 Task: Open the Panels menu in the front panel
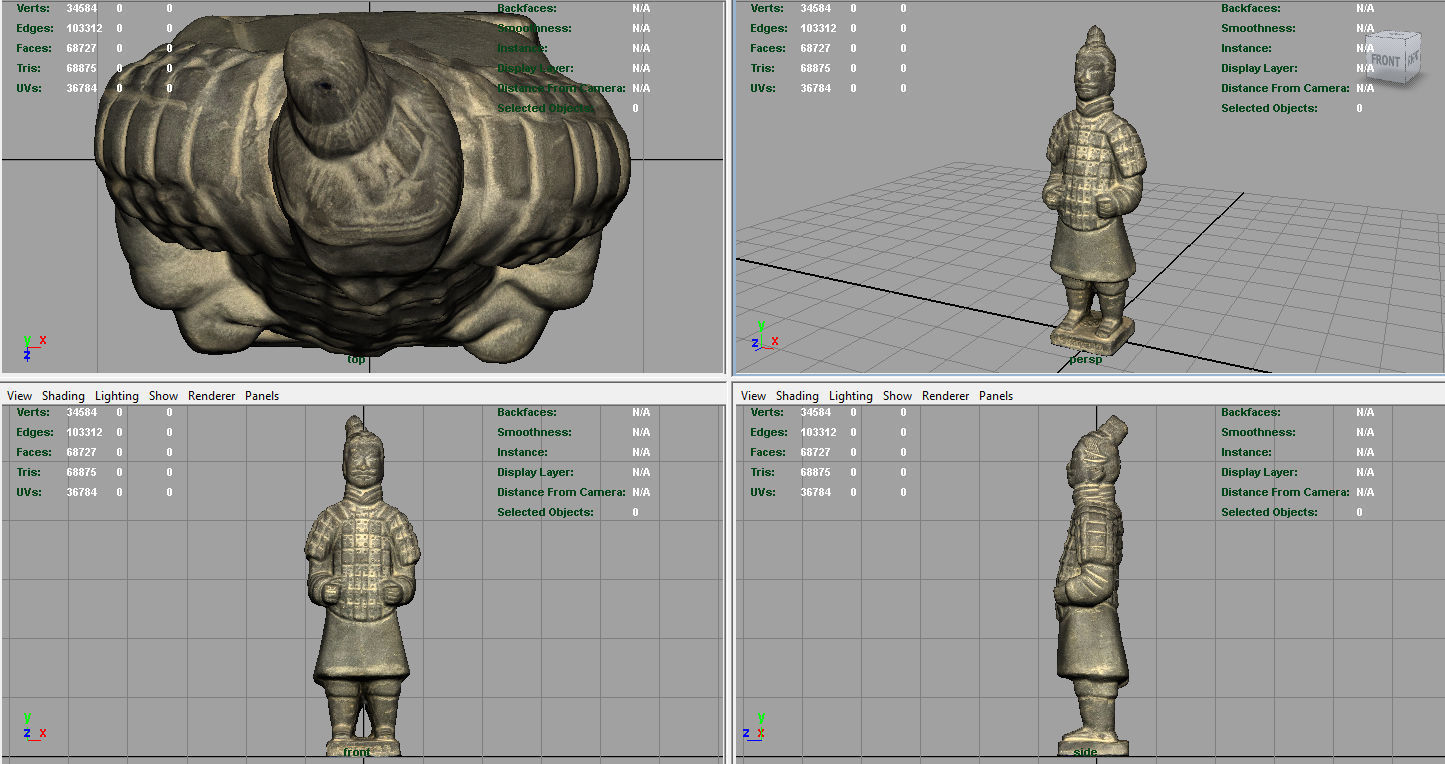click(x=262, y=396)
